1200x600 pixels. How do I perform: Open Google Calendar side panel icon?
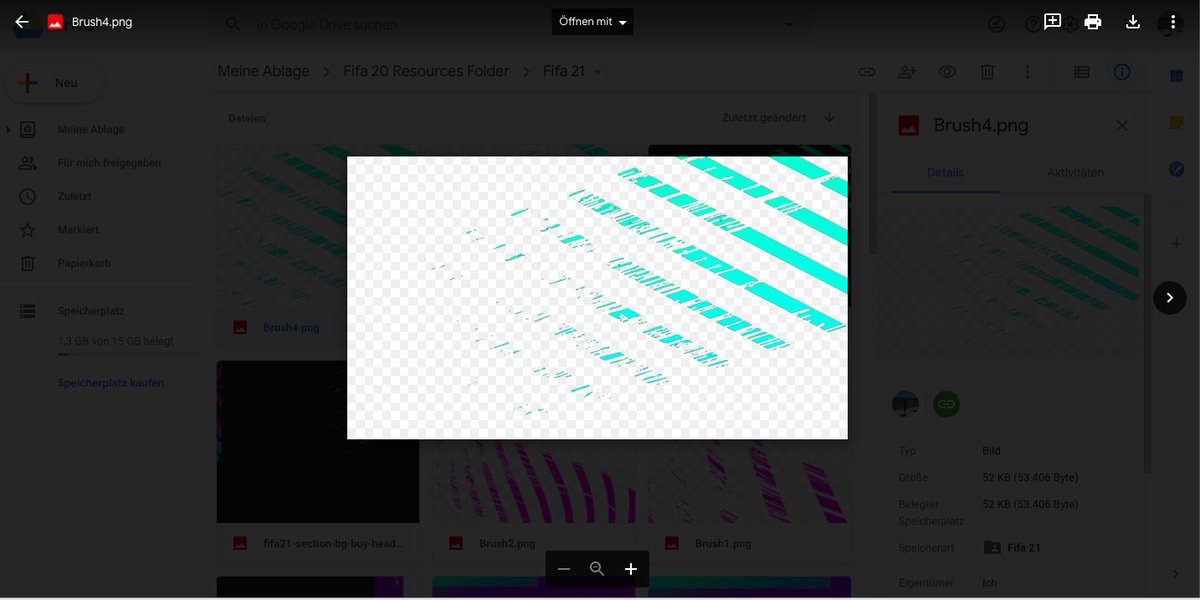1176,75
